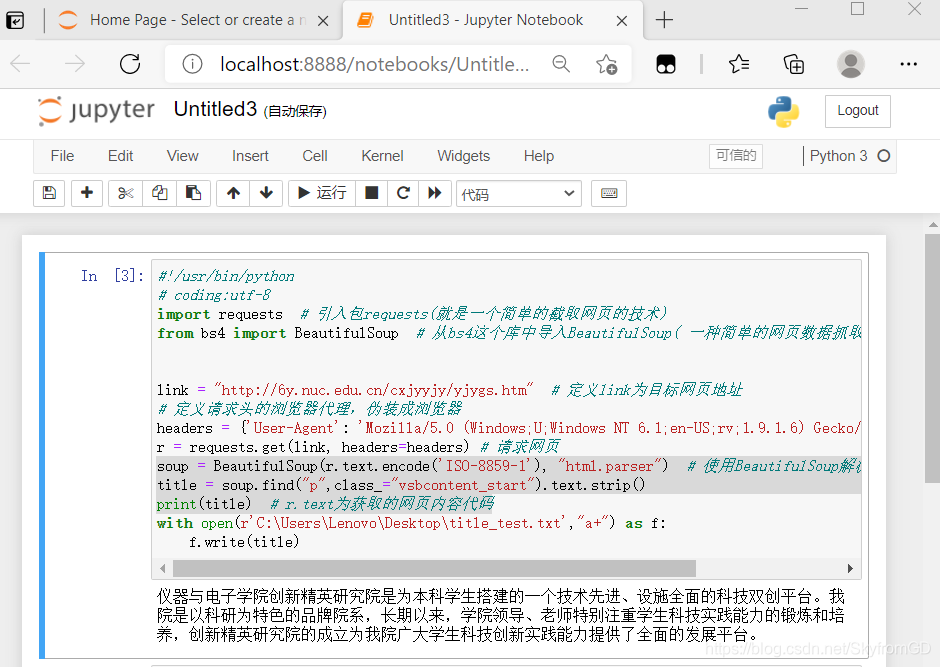Open the browser profile avatar
The height and width of the screenshot is (667, 940).
tap(850, 64)
